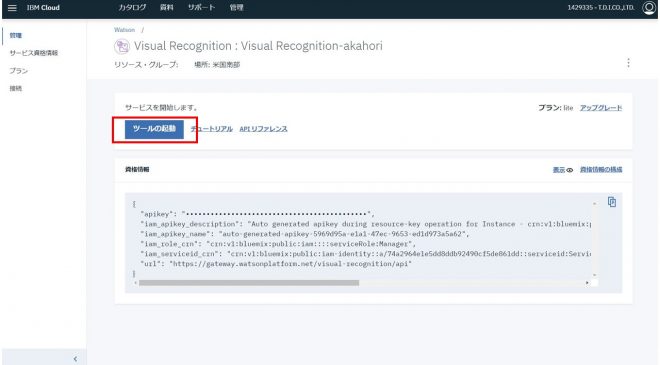Click the masked "apikey" value line
Screen dimensions: 660x365
click(258, 214)
